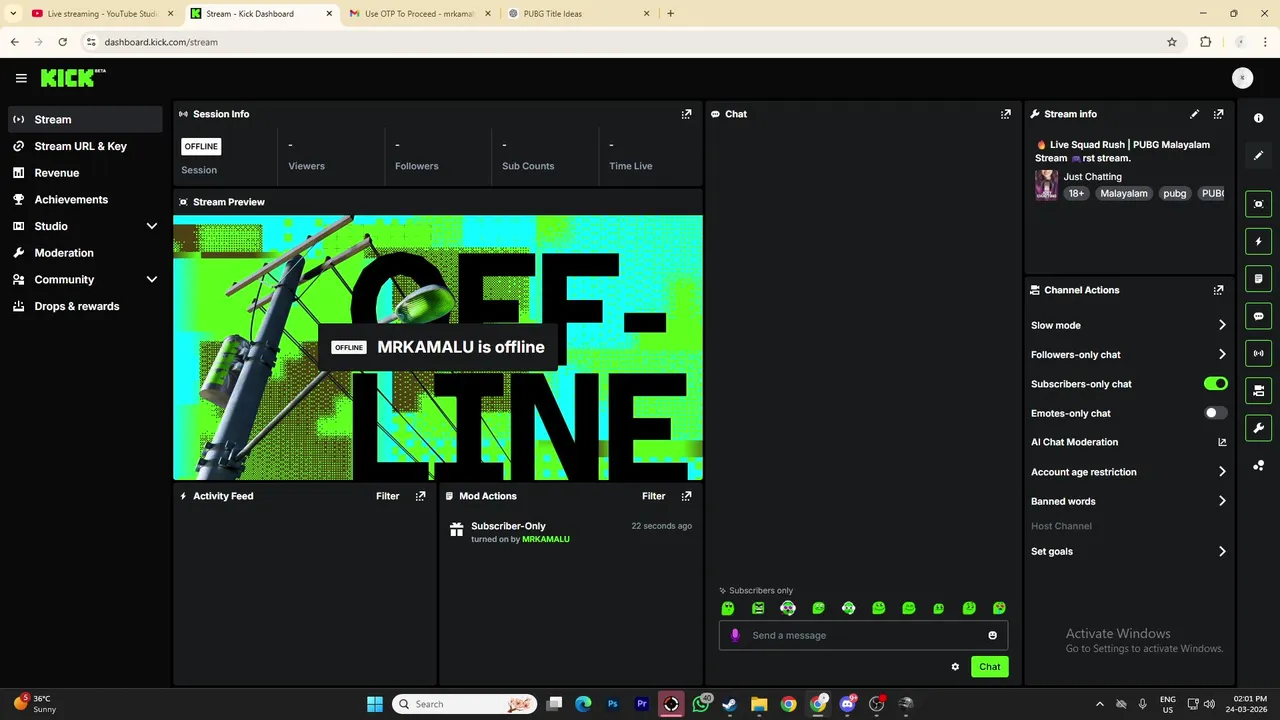Expand Slow mode options
Screen dimensions: 1280x720
coord(1222,325)
